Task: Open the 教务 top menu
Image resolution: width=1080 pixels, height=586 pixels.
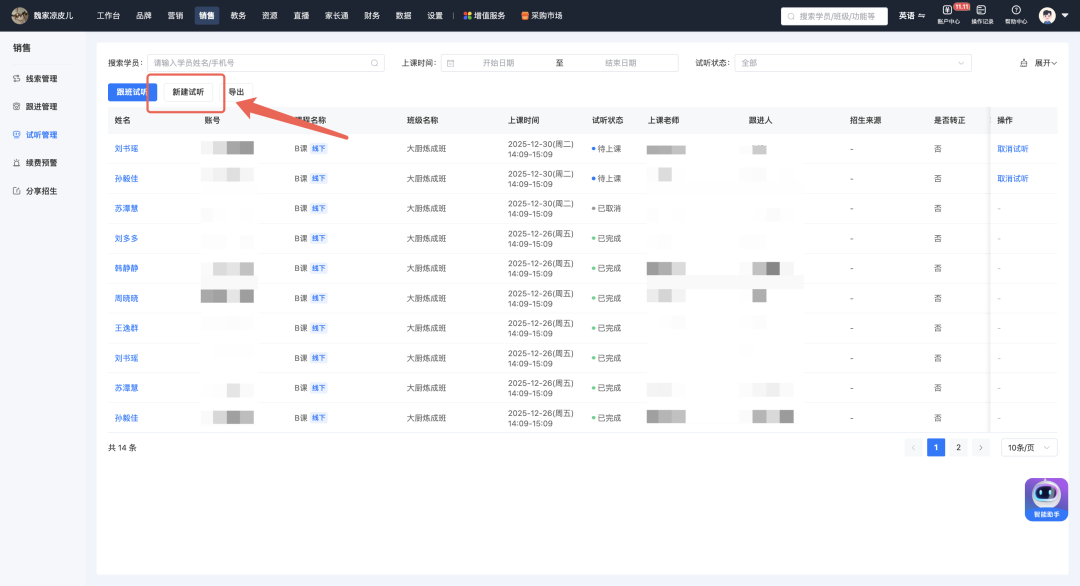Action: [x=238, y=15]
